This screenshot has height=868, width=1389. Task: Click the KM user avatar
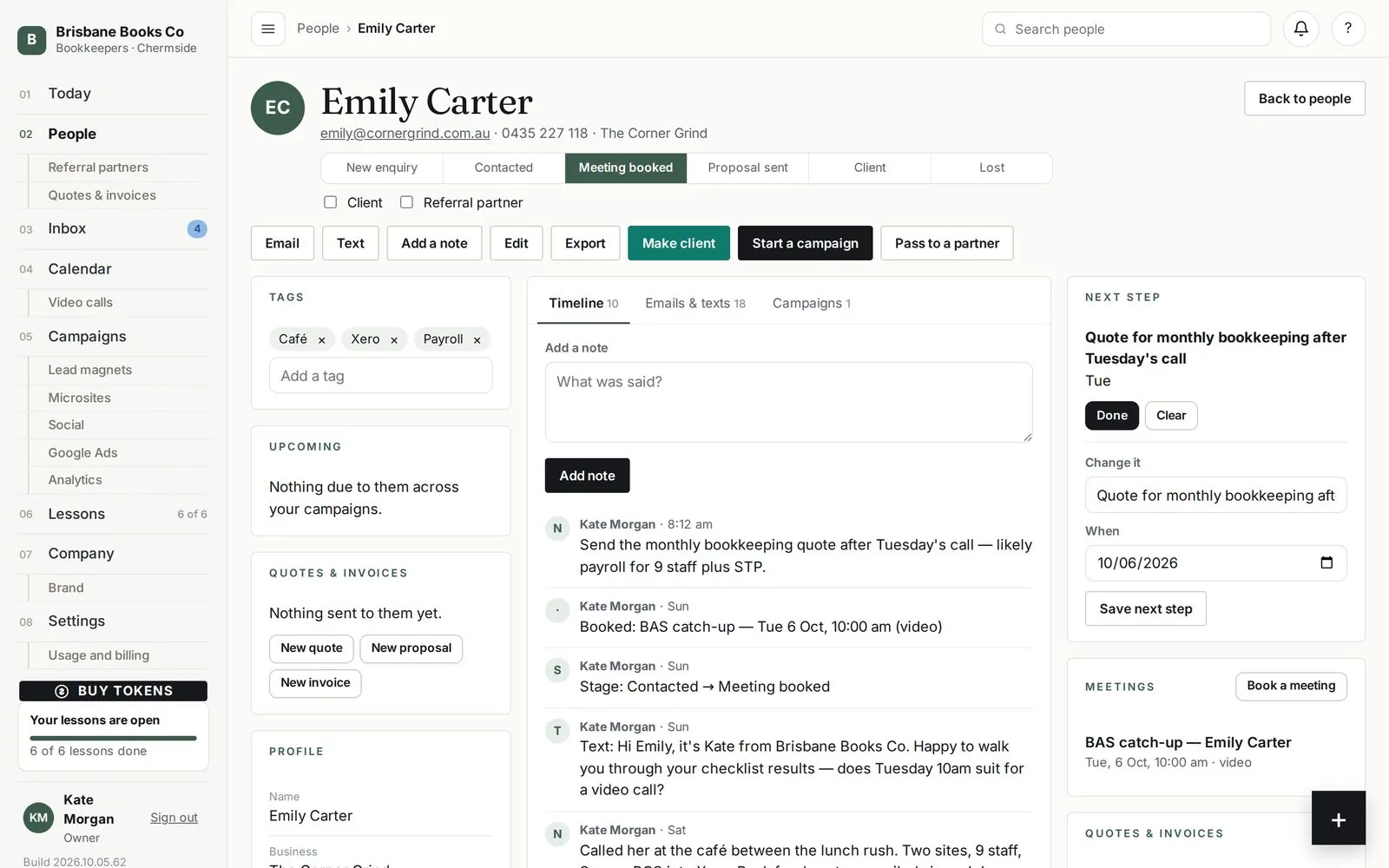pyautogui.click(x=38, y=818)
